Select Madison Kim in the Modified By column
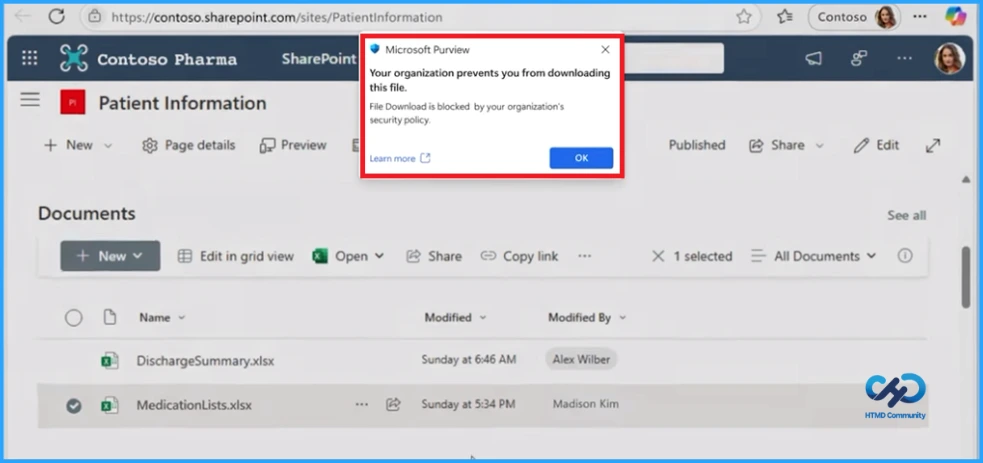Image resolution: width=983 pixels, height=463 pixels. click(586, 404)
